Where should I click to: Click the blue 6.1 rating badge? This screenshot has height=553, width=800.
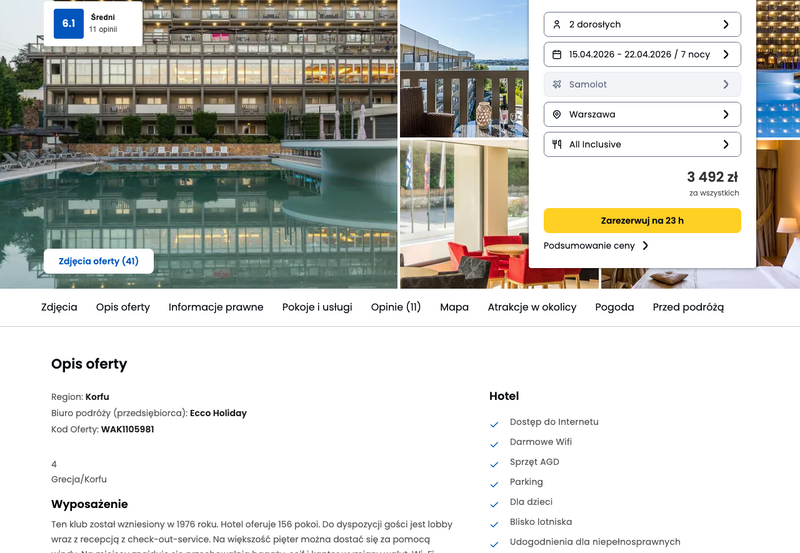68,23
